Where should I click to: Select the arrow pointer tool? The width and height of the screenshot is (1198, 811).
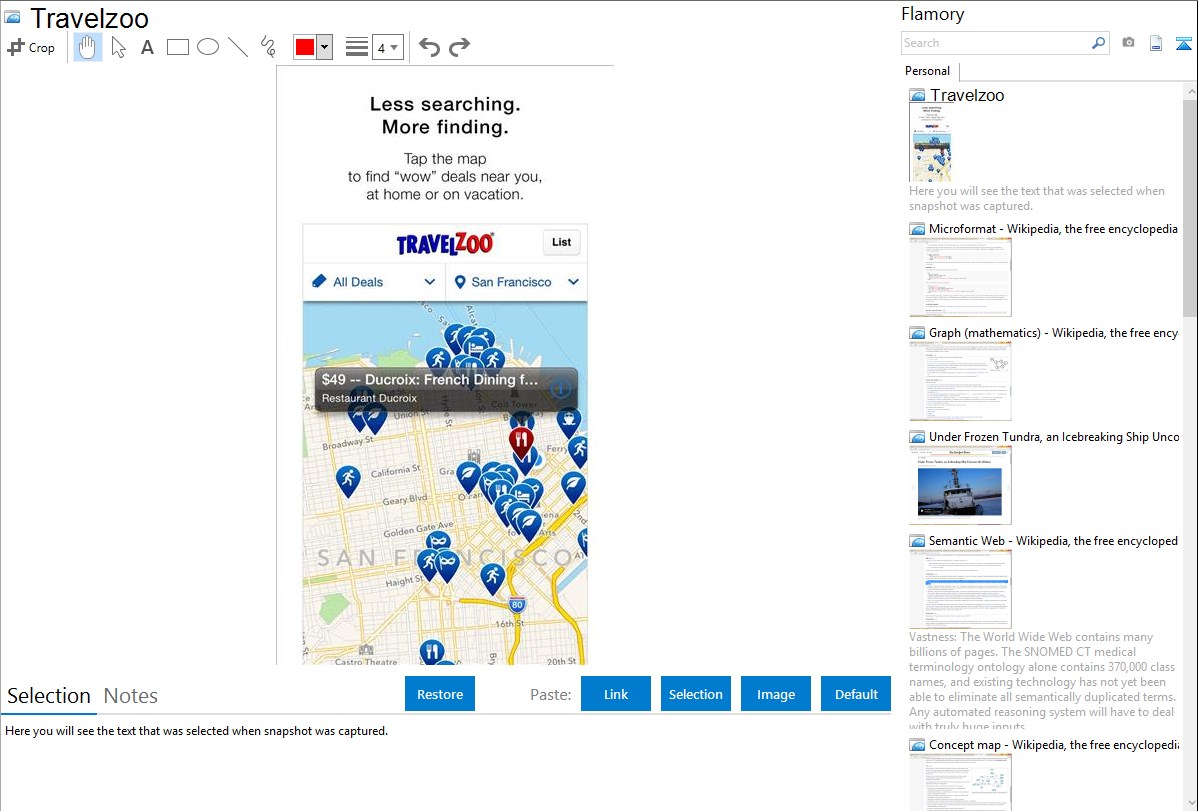pyautogui.click(x=118, y=47)
